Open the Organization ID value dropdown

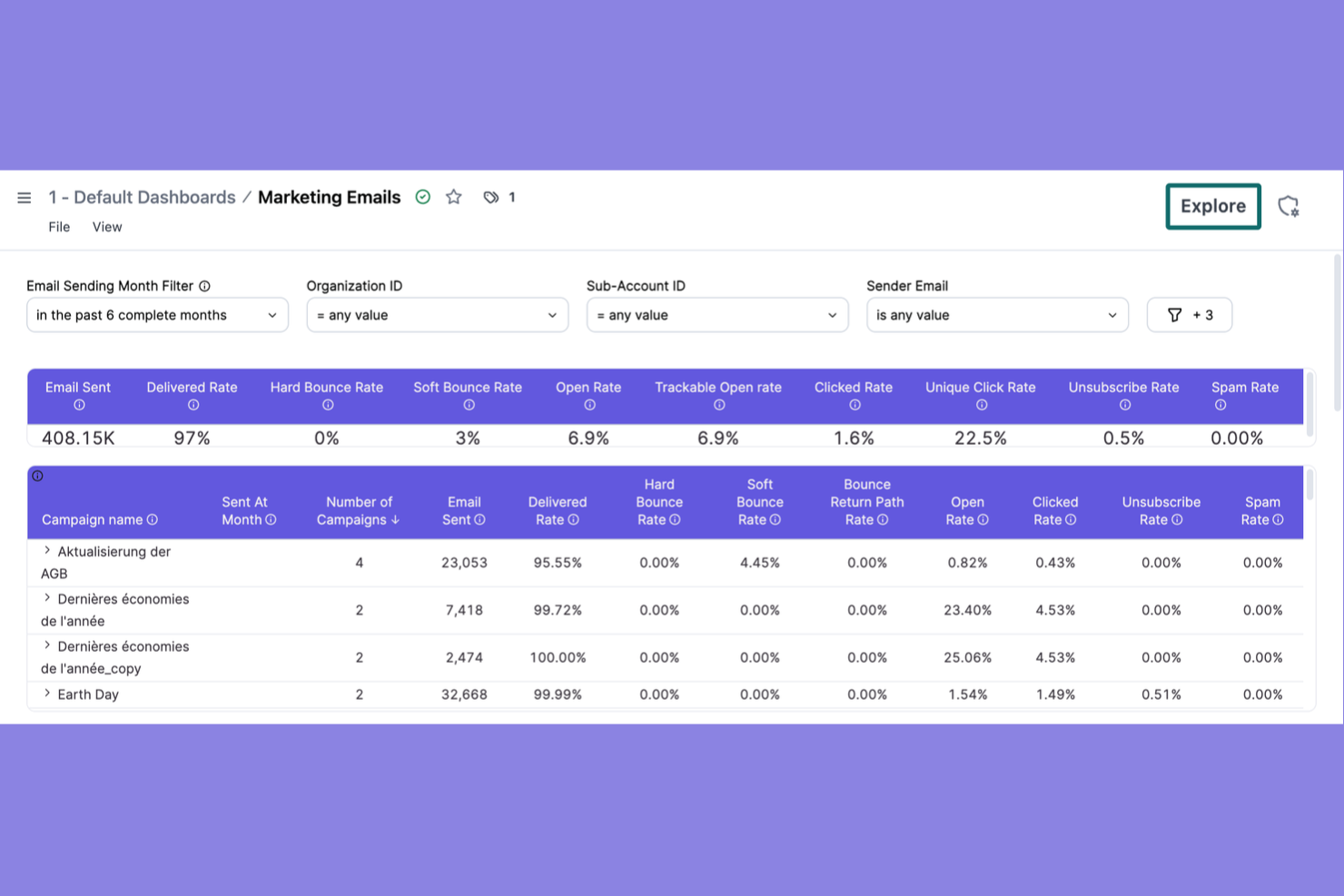pyautogui.click(x=437, y=315)
